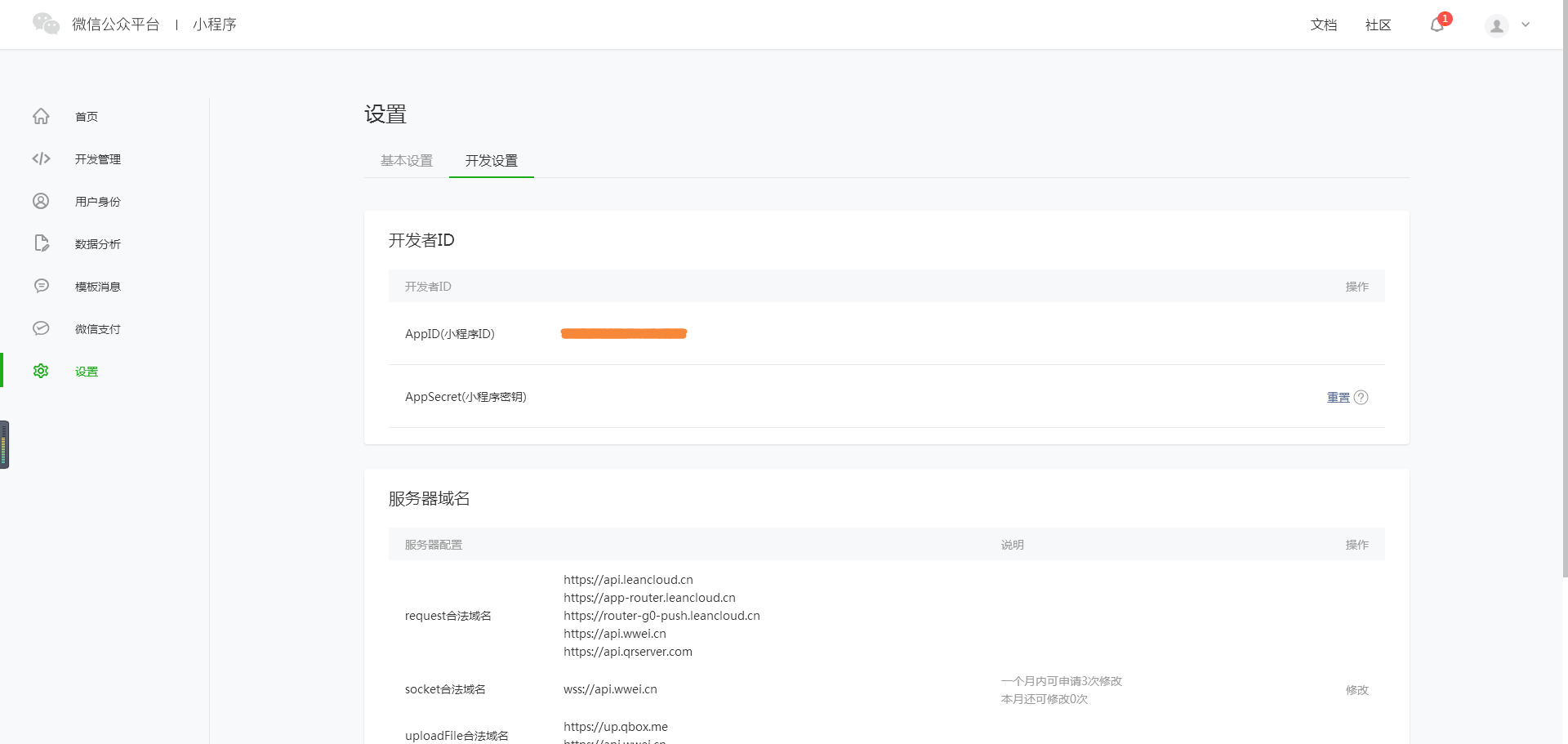
Task: Click the 用户身份 person icon
Action: pyautogui.click(x=41, y=201)
